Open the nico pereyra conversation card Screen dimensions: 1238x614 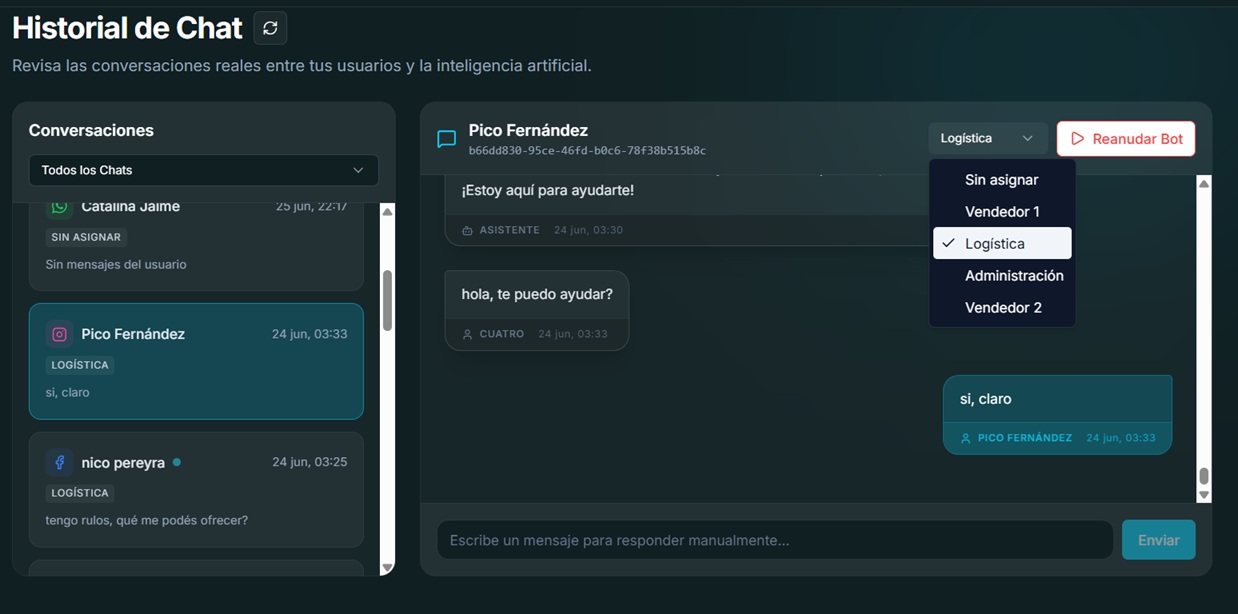pyautogui.click(x=196, y=489)
